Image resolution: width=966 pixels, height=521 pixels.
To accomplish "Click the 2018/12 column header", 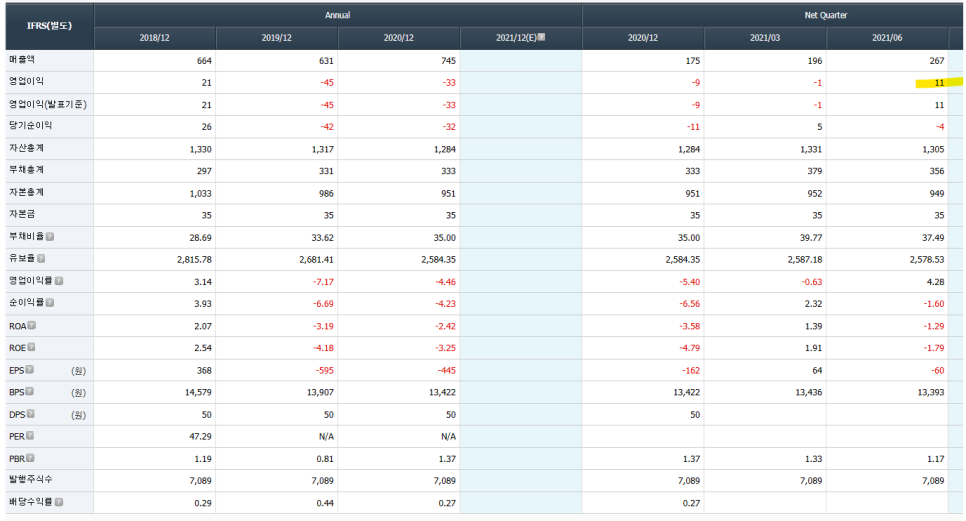I will click(x=155, y=38).
